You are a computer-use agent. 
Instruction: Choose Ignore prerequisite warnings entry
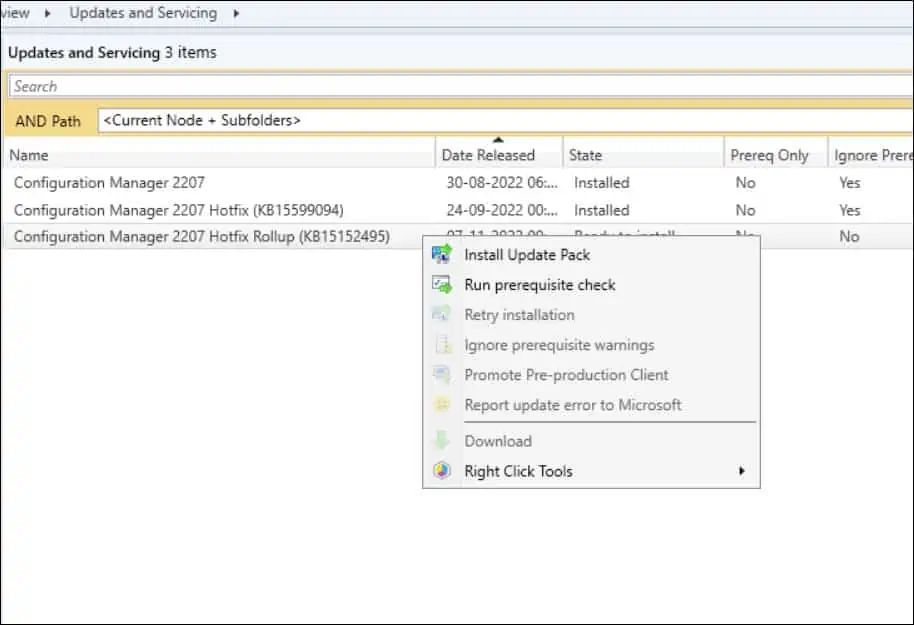point(591,345)
